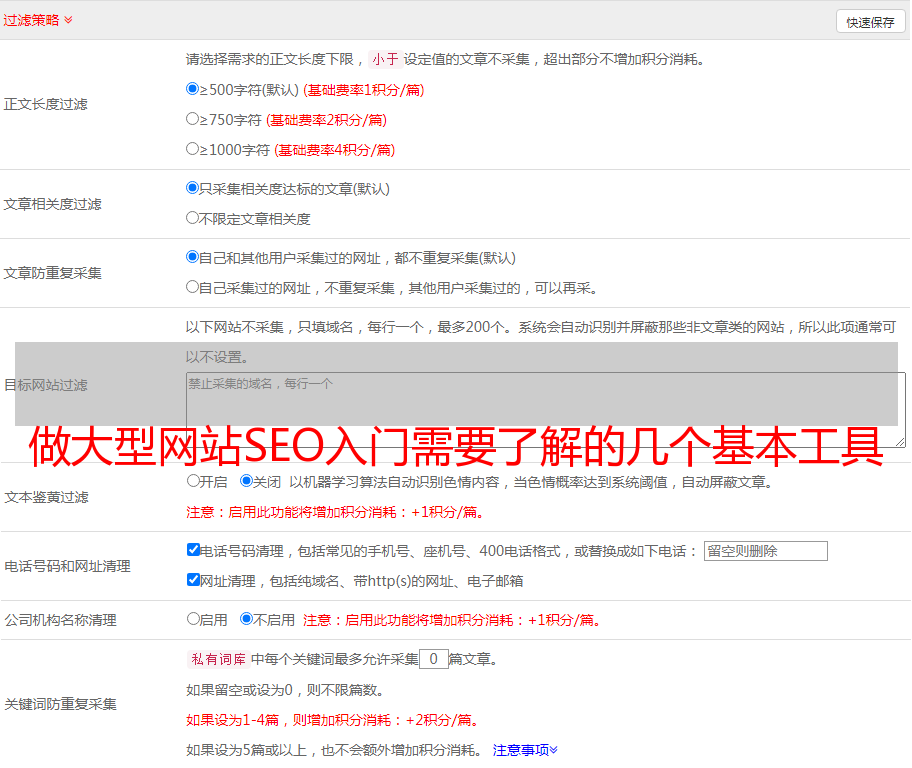Toggle the 网址清理 checkbox
This screenshot has height=768, width=912.
pyautogui.click(x=193, y=580)
